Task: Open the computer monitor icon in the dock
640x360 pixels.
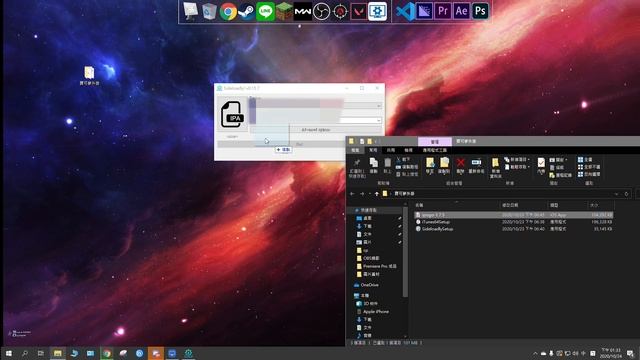Action: pos(191,11)
